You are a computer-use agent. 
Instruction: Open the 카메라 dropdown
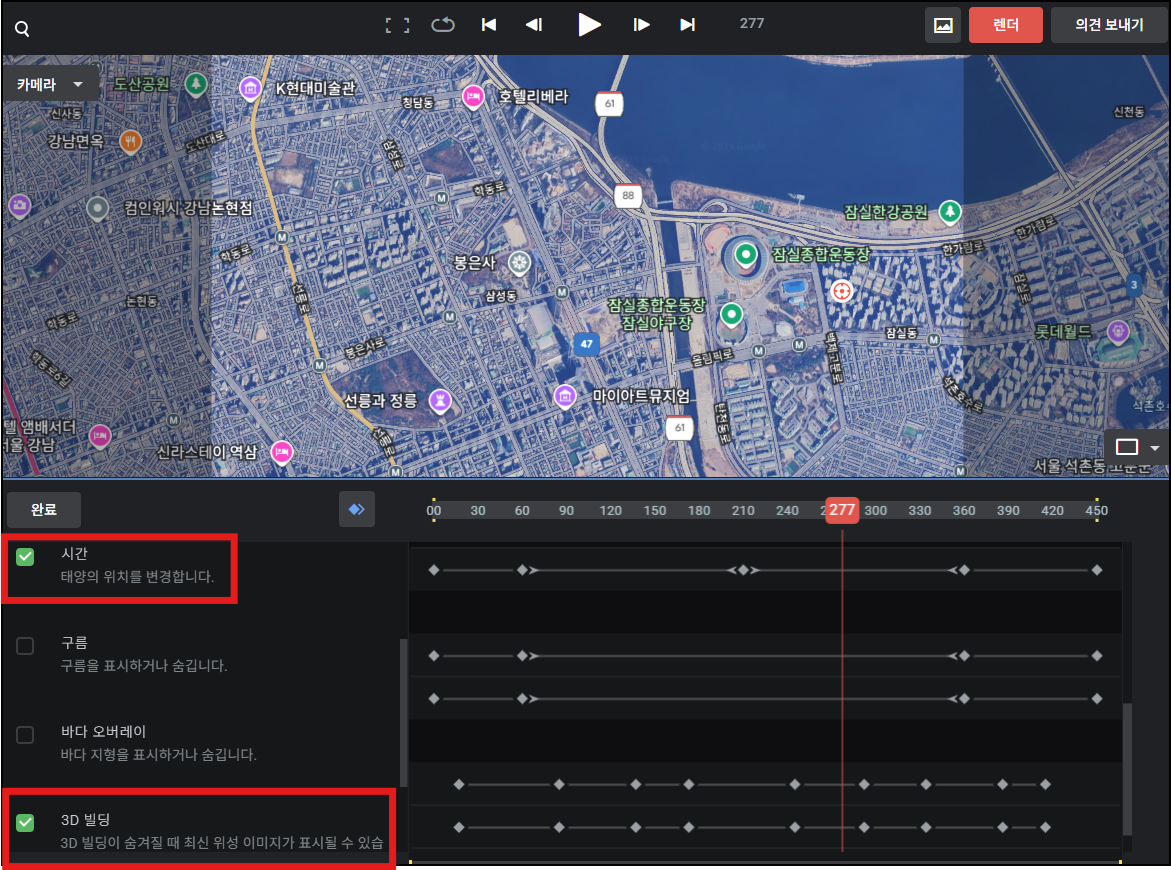click(x=51, y=84)
